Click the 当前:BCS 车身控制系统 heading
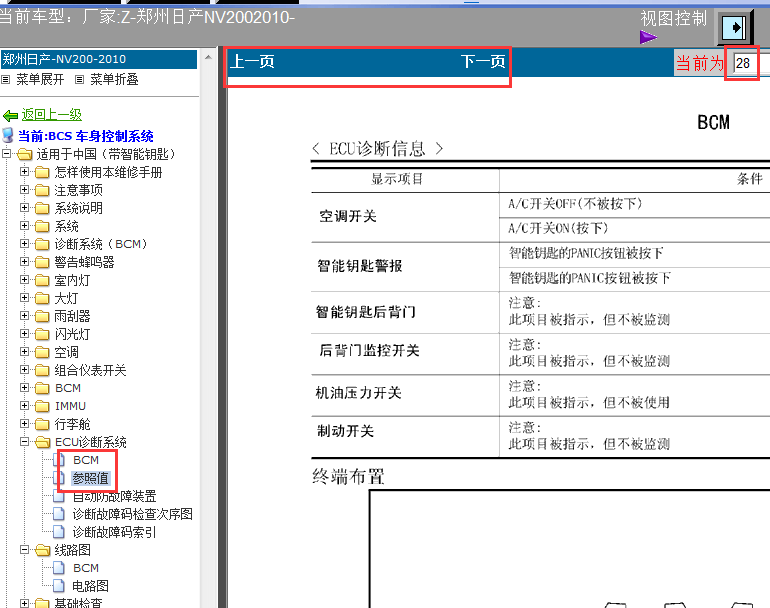 tap(86, 136)
